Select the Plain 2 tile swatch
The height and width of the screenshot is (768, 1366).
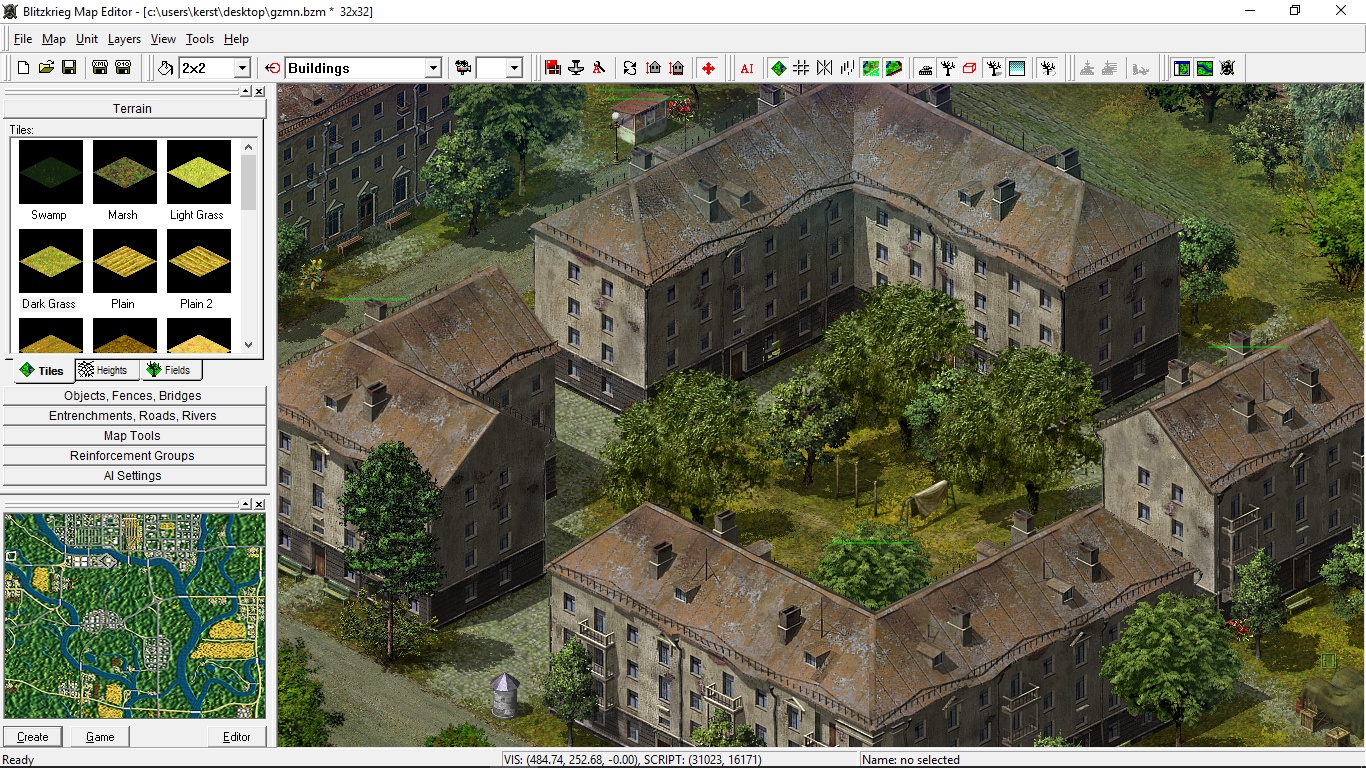tap(198, 261)
